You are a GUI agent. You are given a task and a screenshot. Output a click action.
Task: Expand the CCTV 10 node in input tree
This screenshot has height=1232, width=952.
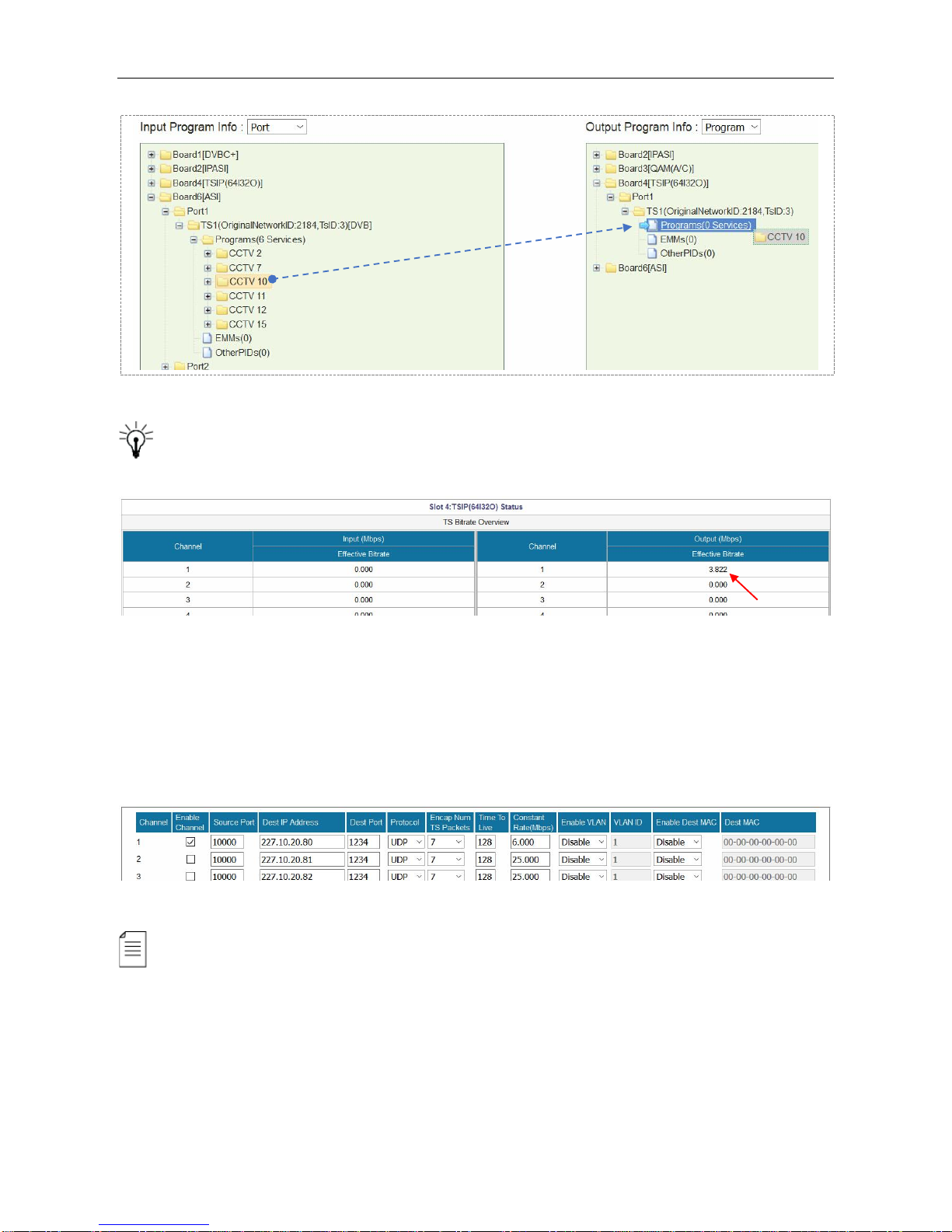pyautogui.click(x=207, y=282)
